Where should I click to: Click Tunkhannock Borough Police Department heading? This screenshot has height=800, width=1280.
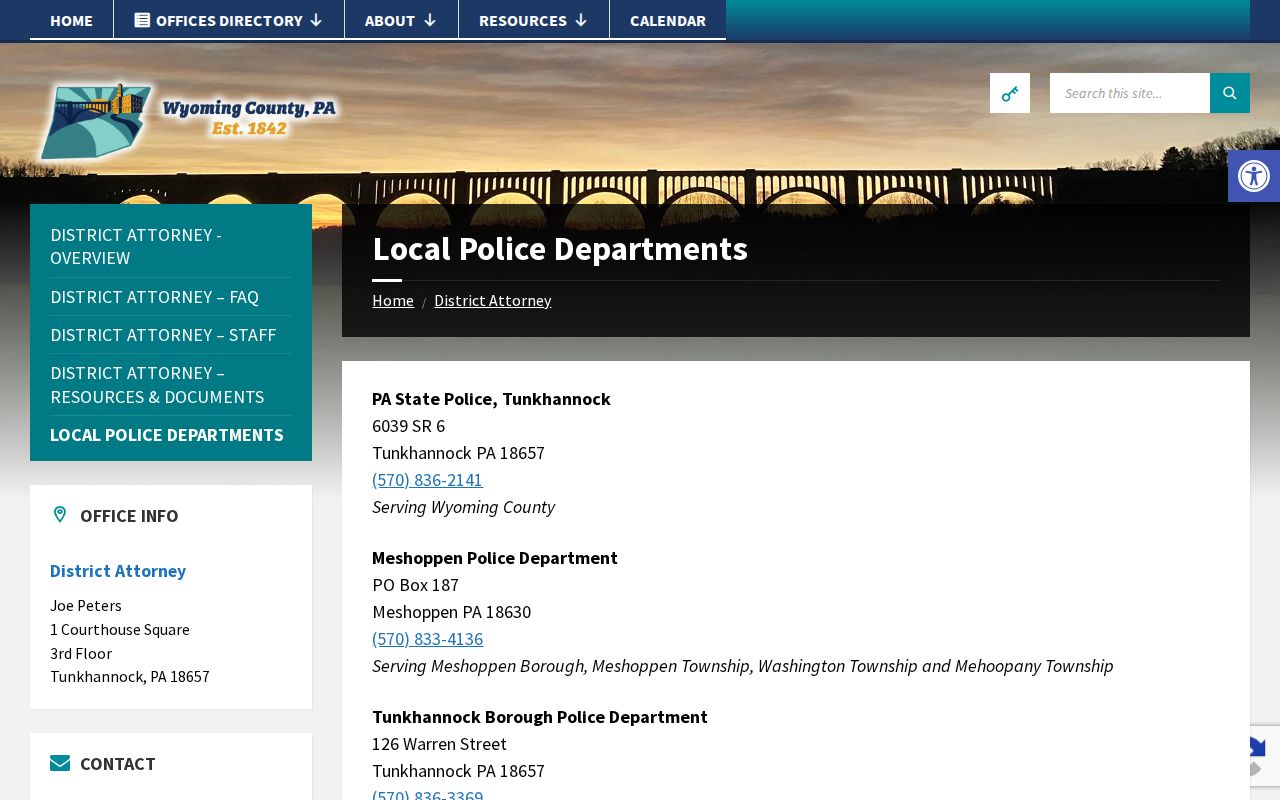pos(540,717)
